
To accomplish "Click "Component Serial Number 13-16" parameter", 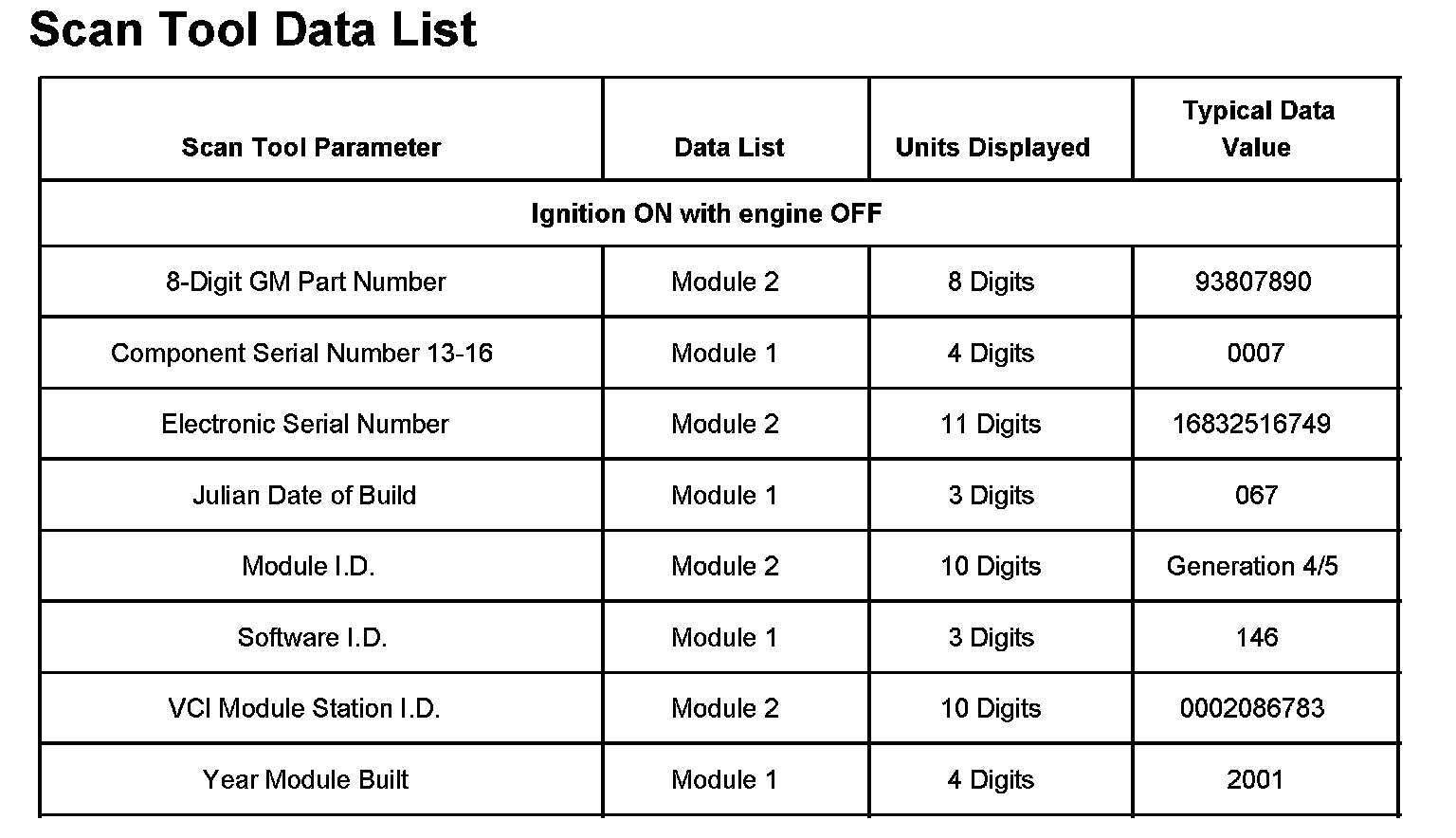I will (x=301, y=353).
